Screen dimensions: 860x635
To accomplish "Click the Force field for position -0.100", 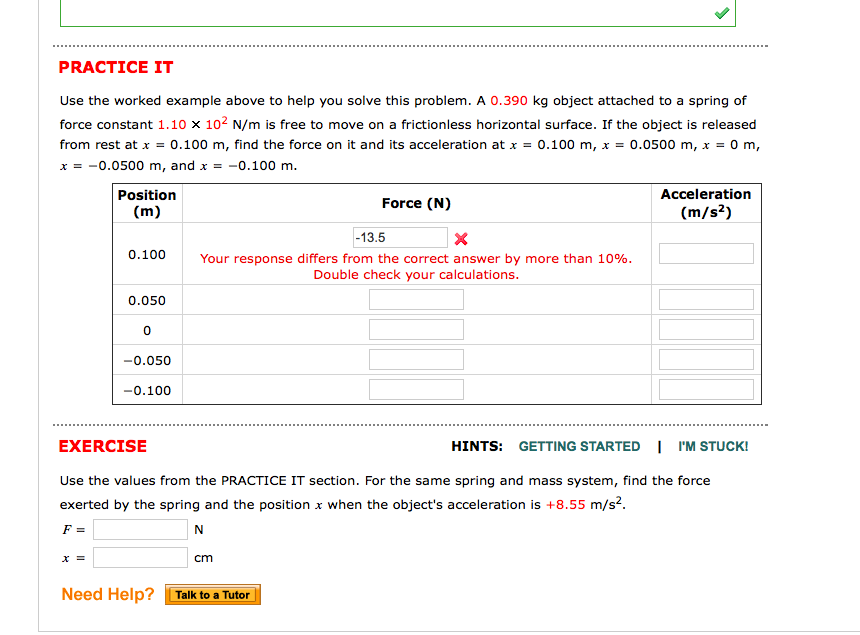I will click(x=416, y=389).
